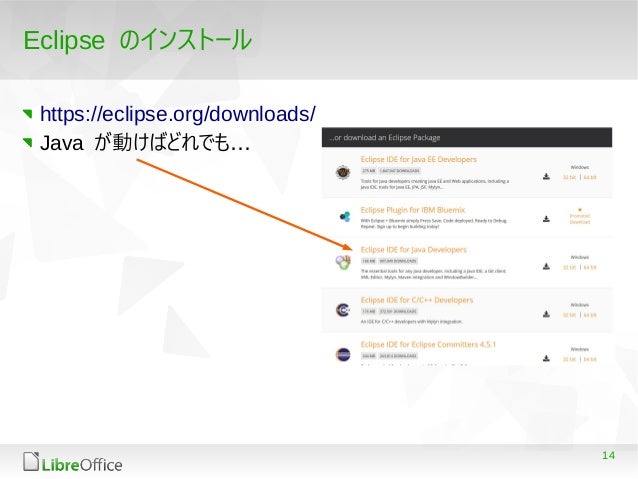Screen dimensions: 638x479
Task: Choose 32 bit for C/C++ Developers
Action: [x=569, y=315]
